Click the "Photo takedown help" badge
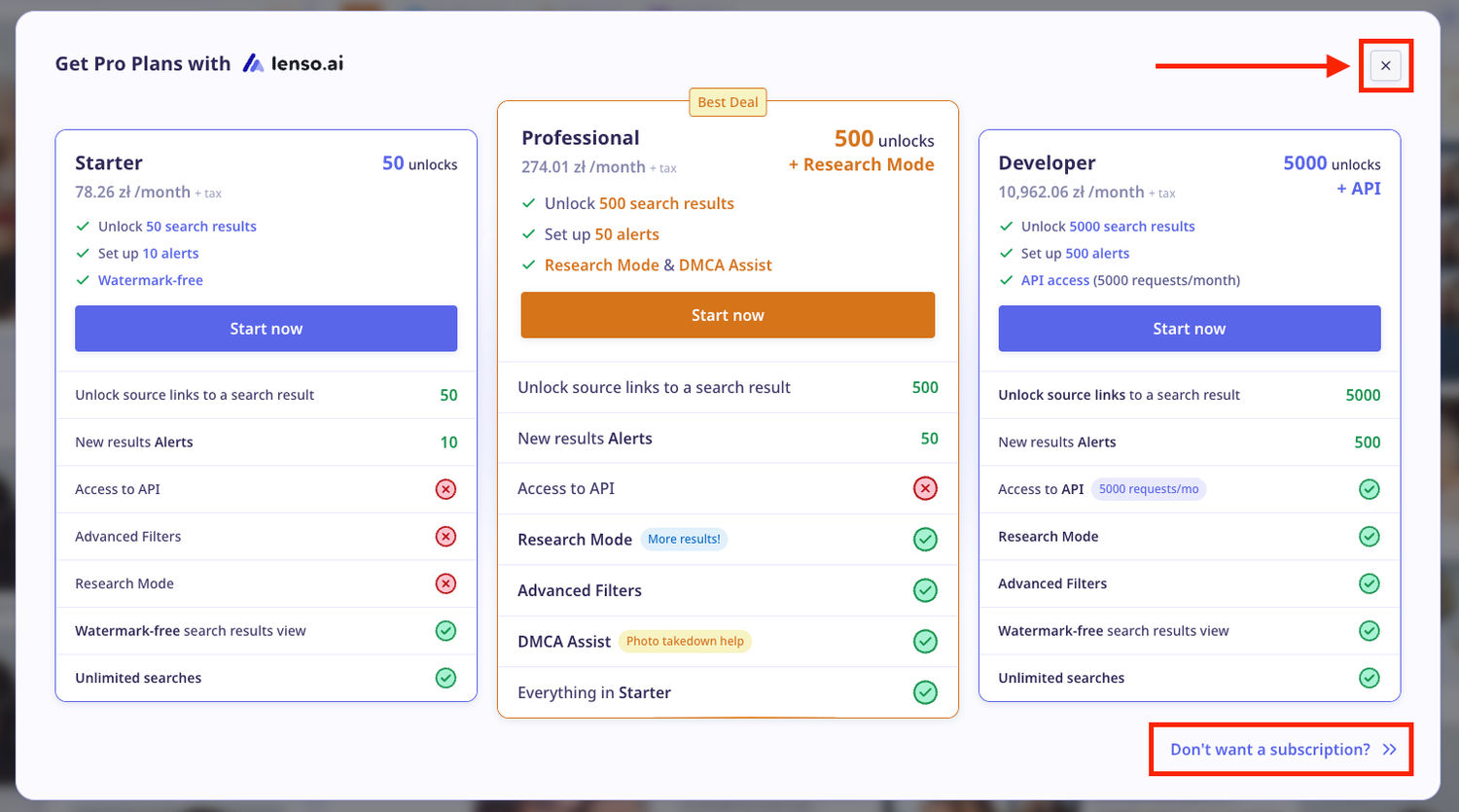The width and height of the screenshot is (1459, 812). pyautogui.click(x=685, y=642)
